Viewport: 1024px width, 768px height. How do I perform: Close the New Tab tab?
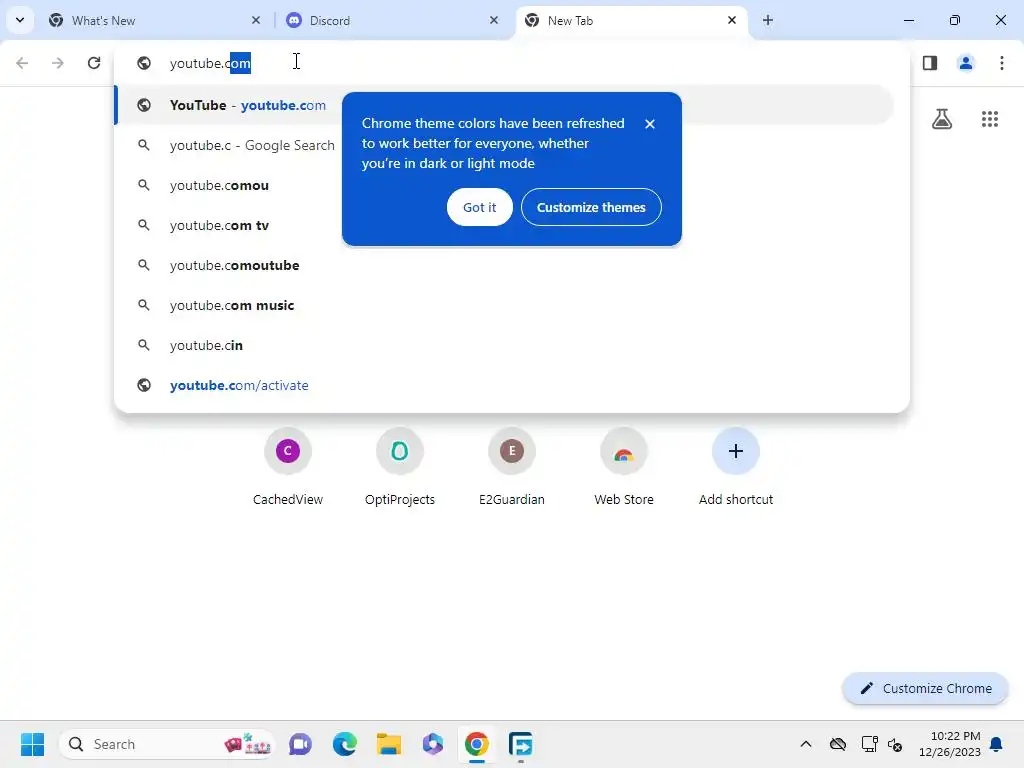[x=731, y=20]
